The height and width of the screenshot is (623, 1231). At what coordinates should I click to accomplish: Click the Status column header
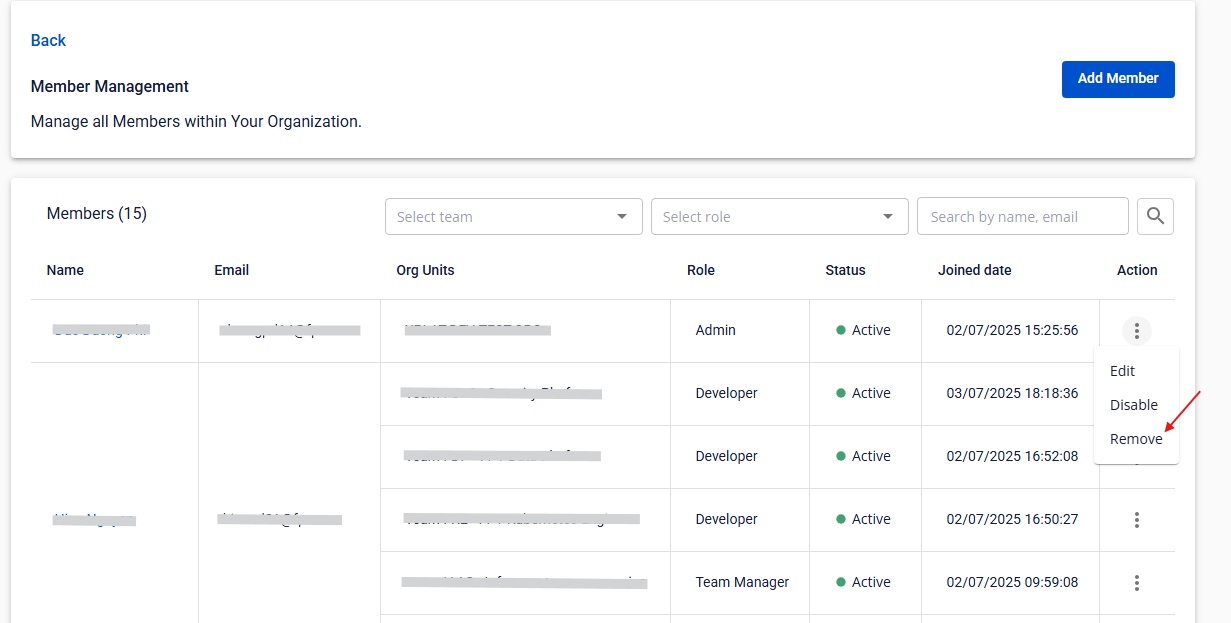click(845, 270)
